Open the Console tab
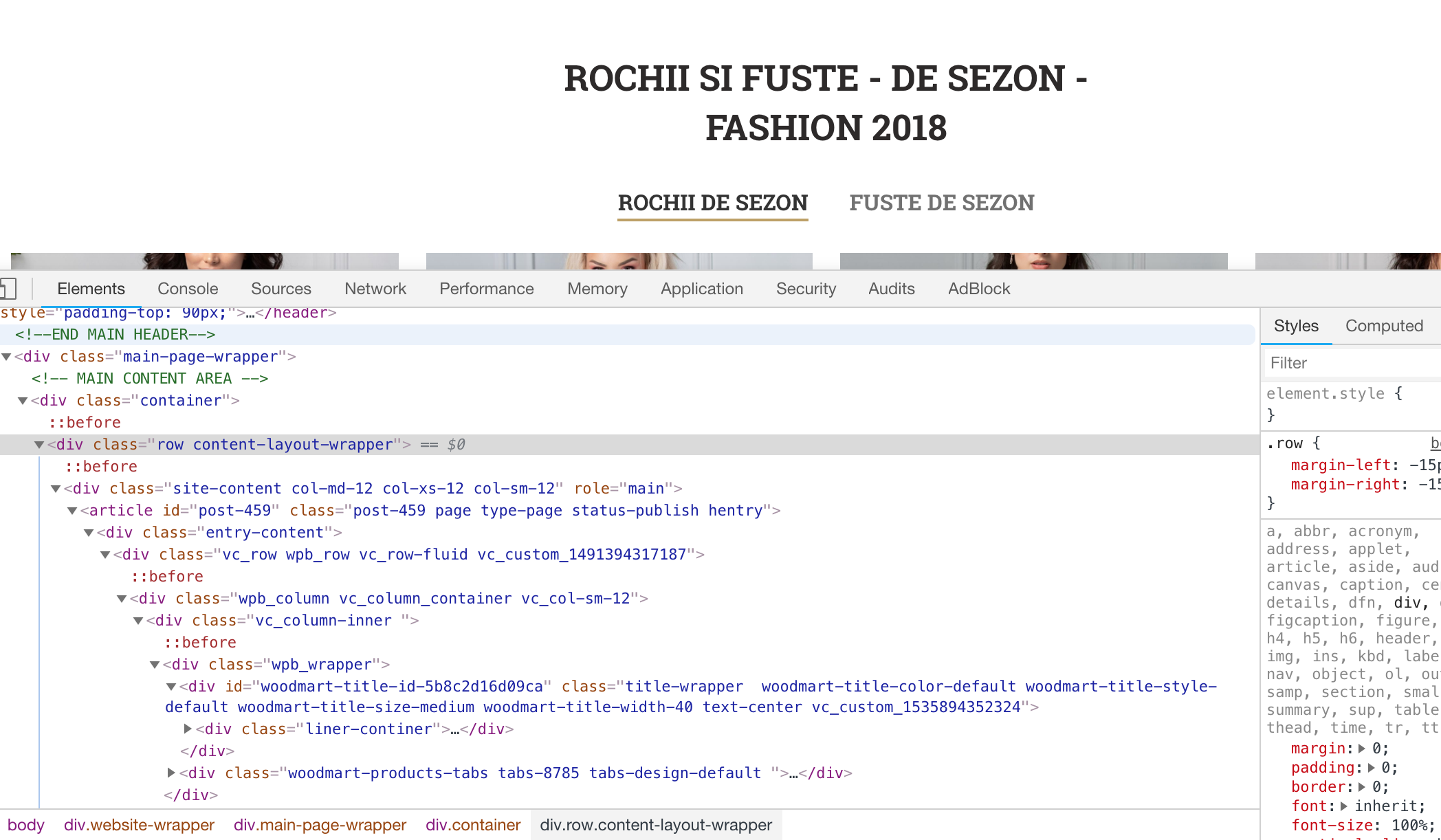Viewport: 1441px width, 840px height. point(188,289)
